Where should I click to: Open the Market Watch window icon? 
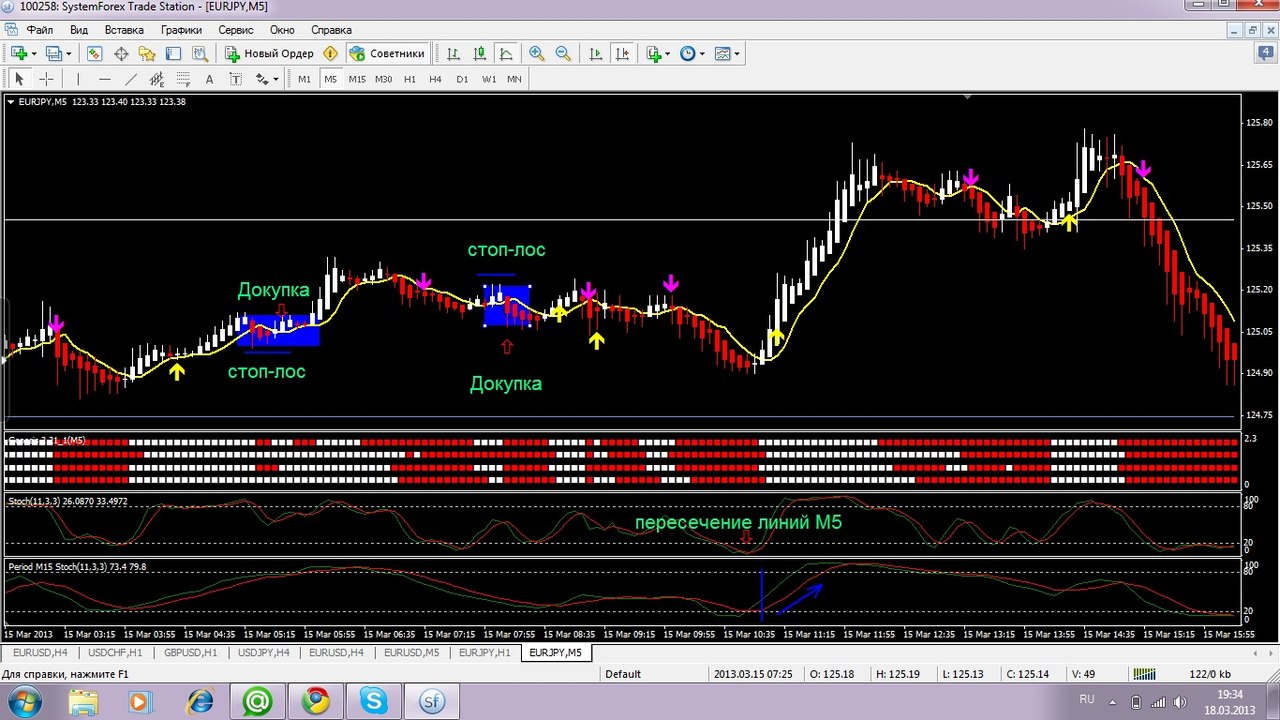click(x=95, y=53)
